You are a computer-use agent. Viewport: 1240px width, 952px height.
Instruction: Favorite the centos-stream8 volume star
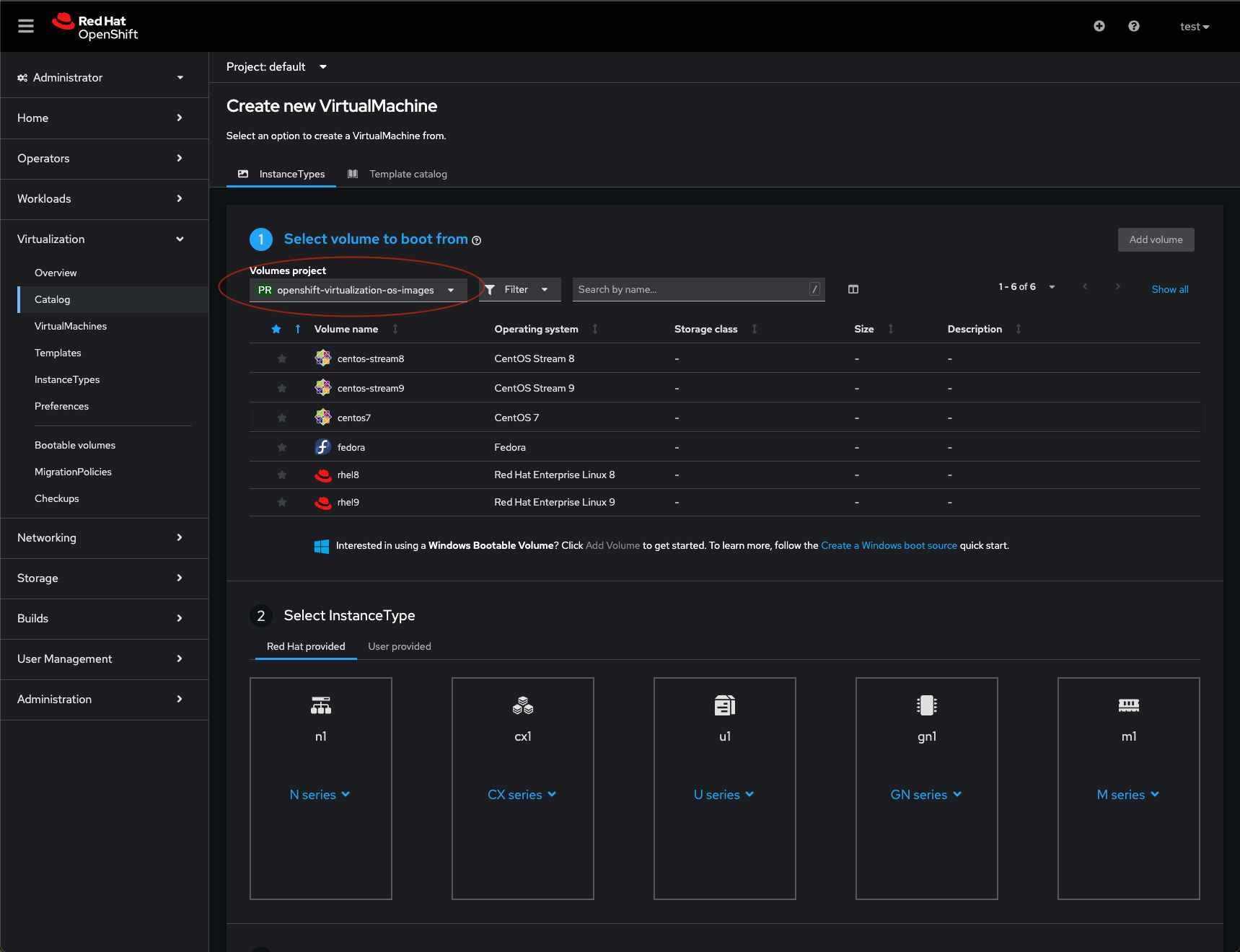pos(282,358)
